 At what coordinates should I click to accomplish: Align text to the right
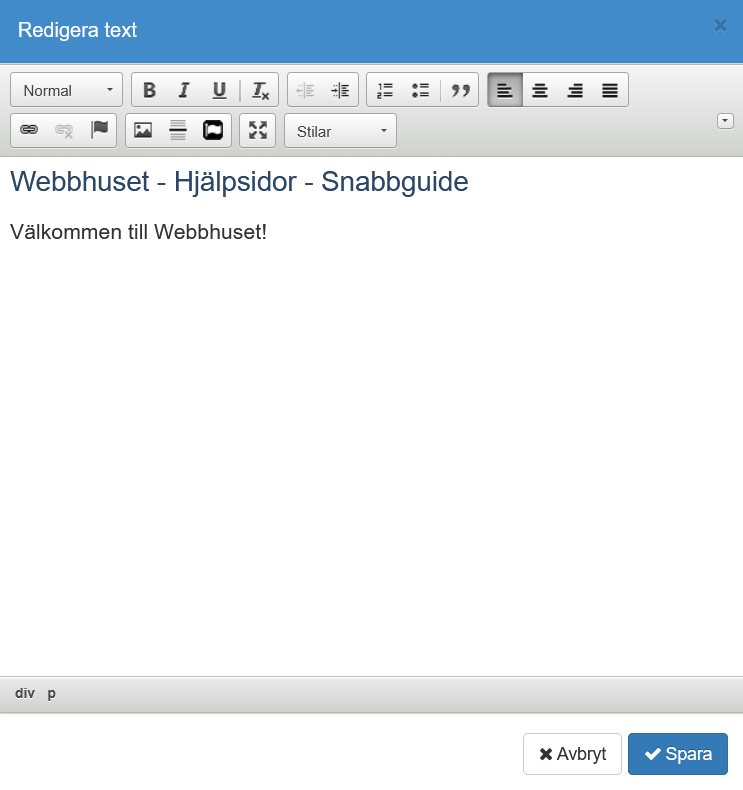pos(575,90)
